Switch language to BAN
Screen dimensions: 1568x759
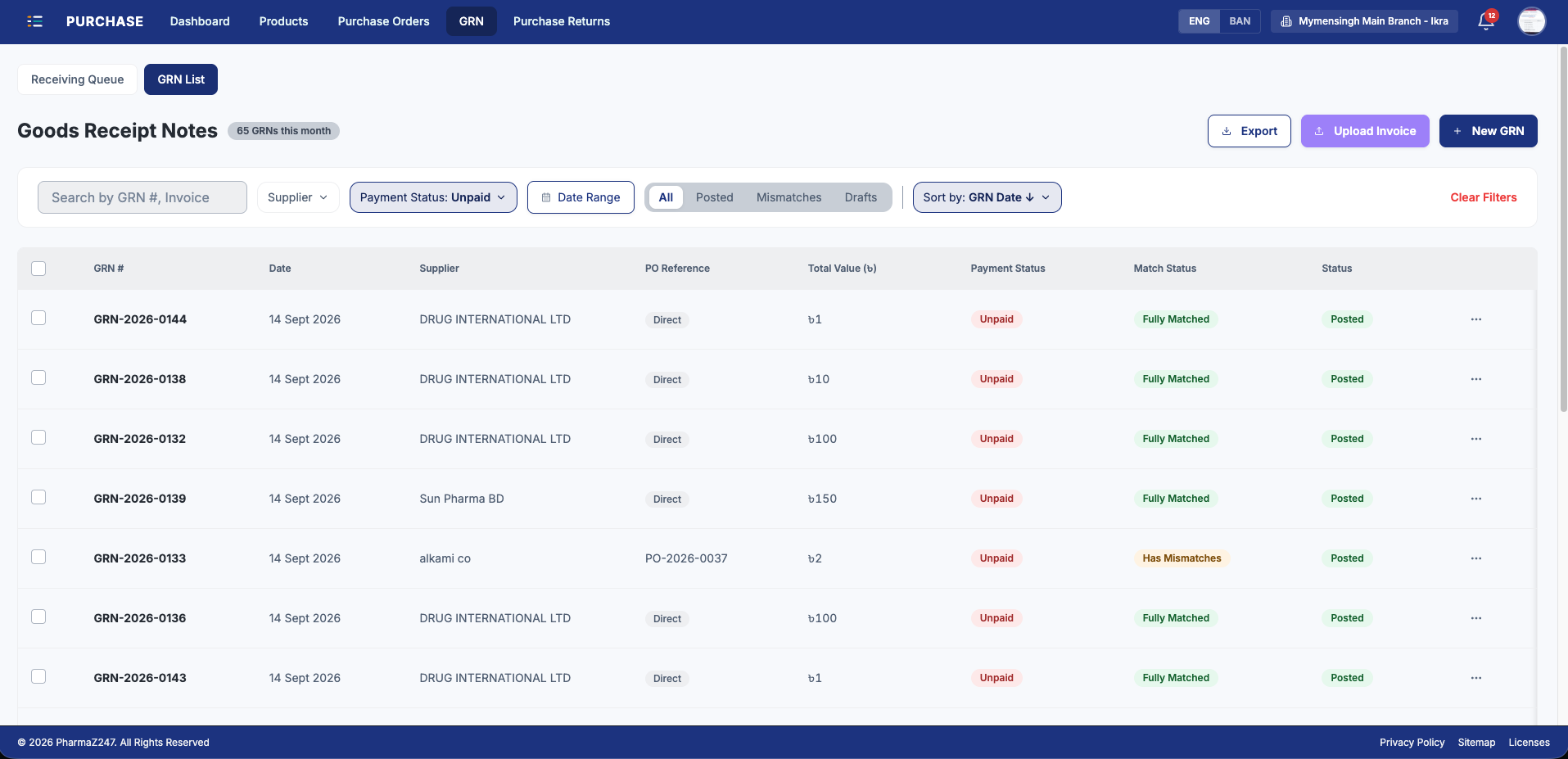1240,21
